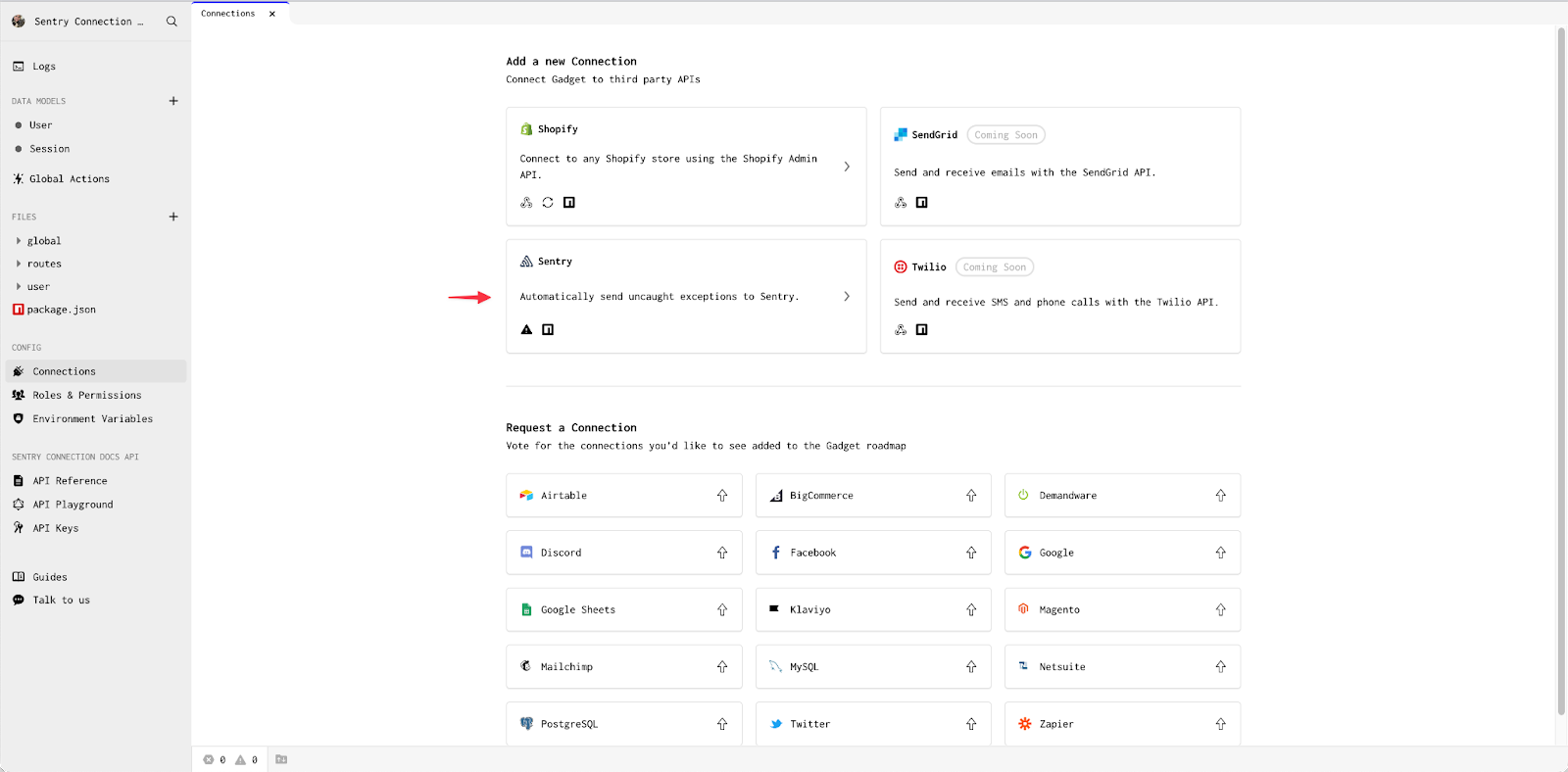
Task: Upvote the Facebook connection request
Action: (x=971, y=553)
